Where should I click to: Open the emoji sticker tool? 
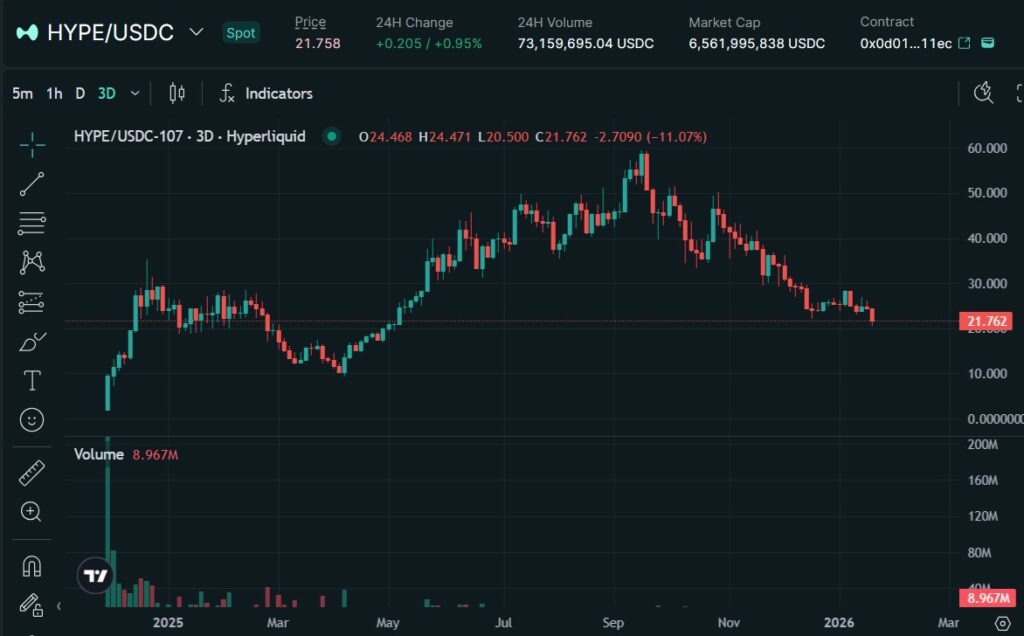coord(31,420)
